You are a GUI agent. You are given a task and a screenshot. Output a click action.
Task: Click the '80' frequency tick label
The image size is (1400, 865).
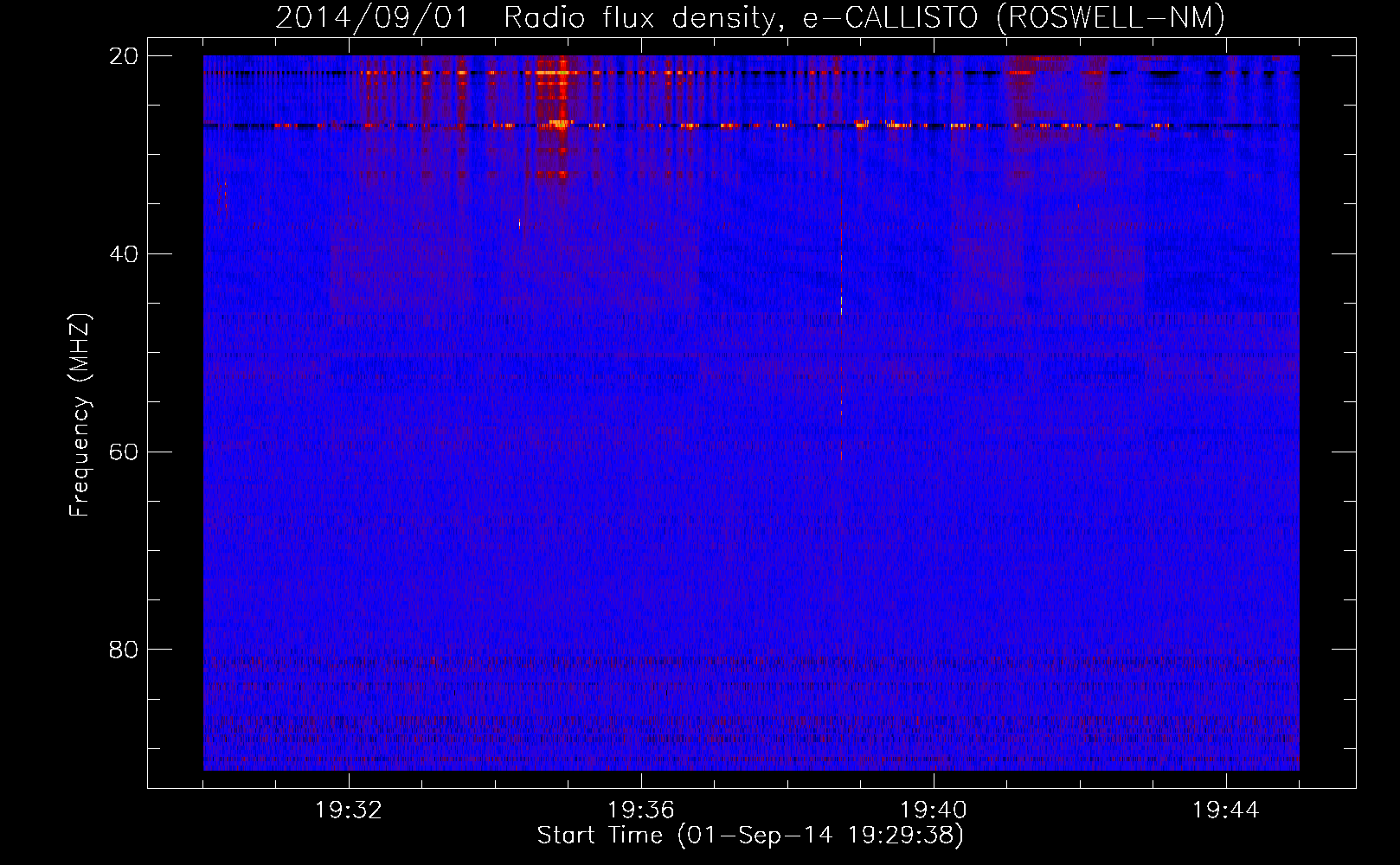[124, 650]
